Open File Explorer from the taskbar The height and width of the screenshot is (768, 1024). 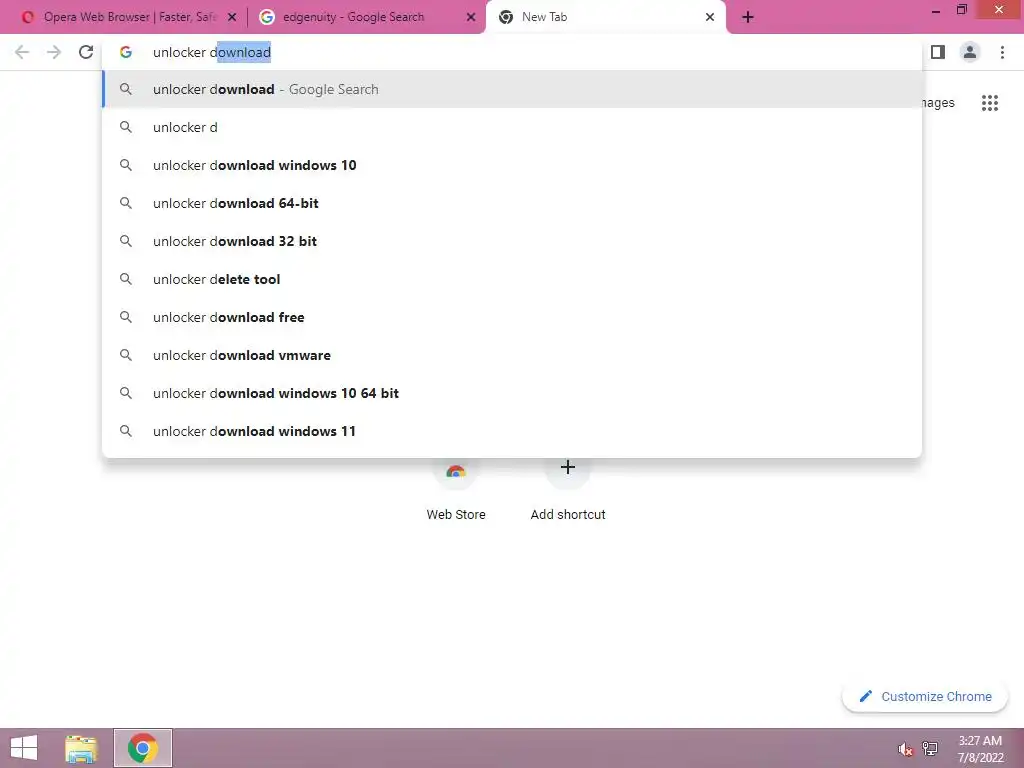pos(81,748)
